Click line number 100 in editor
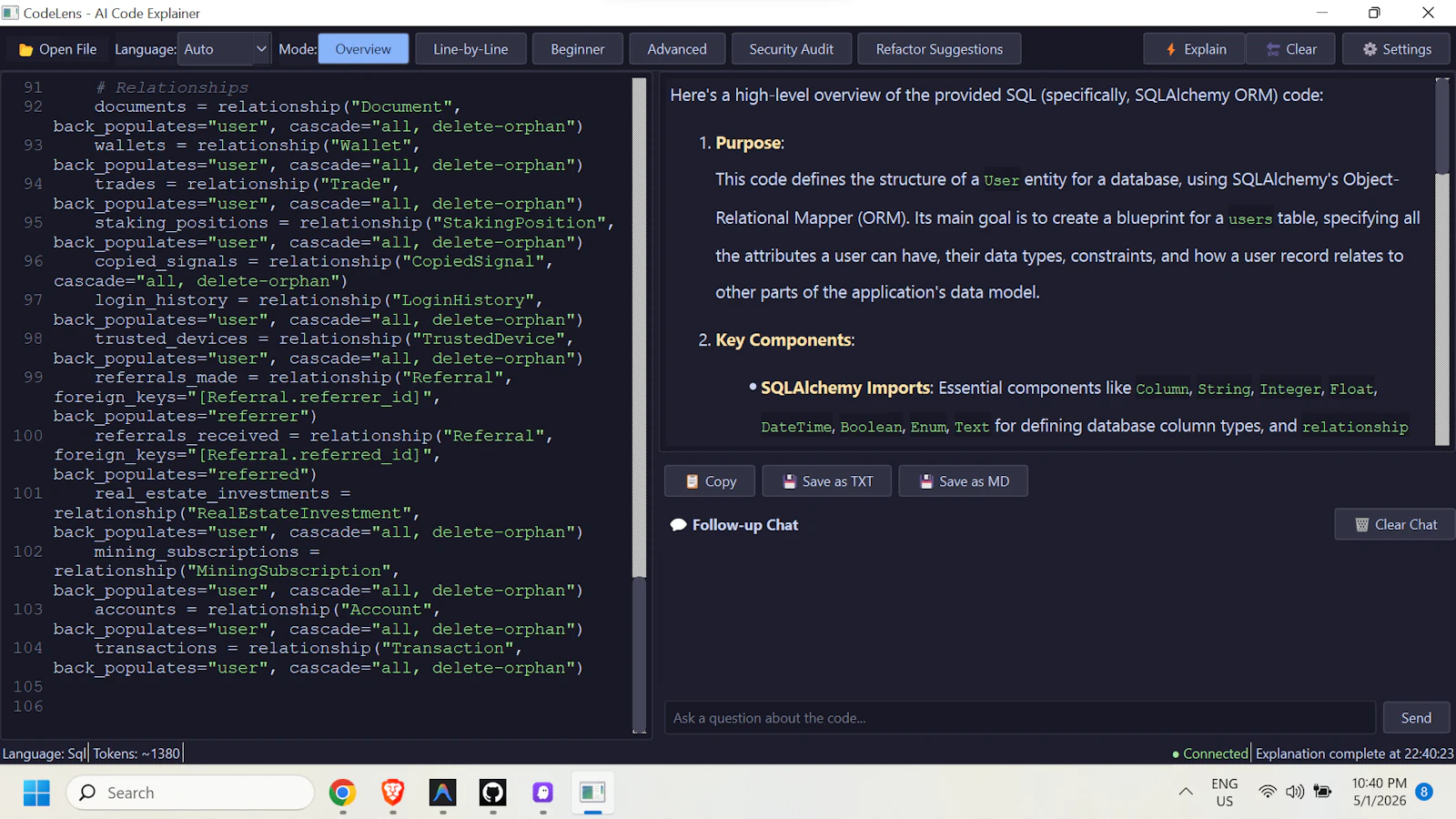1456x819 pixels. pos(28,435)
